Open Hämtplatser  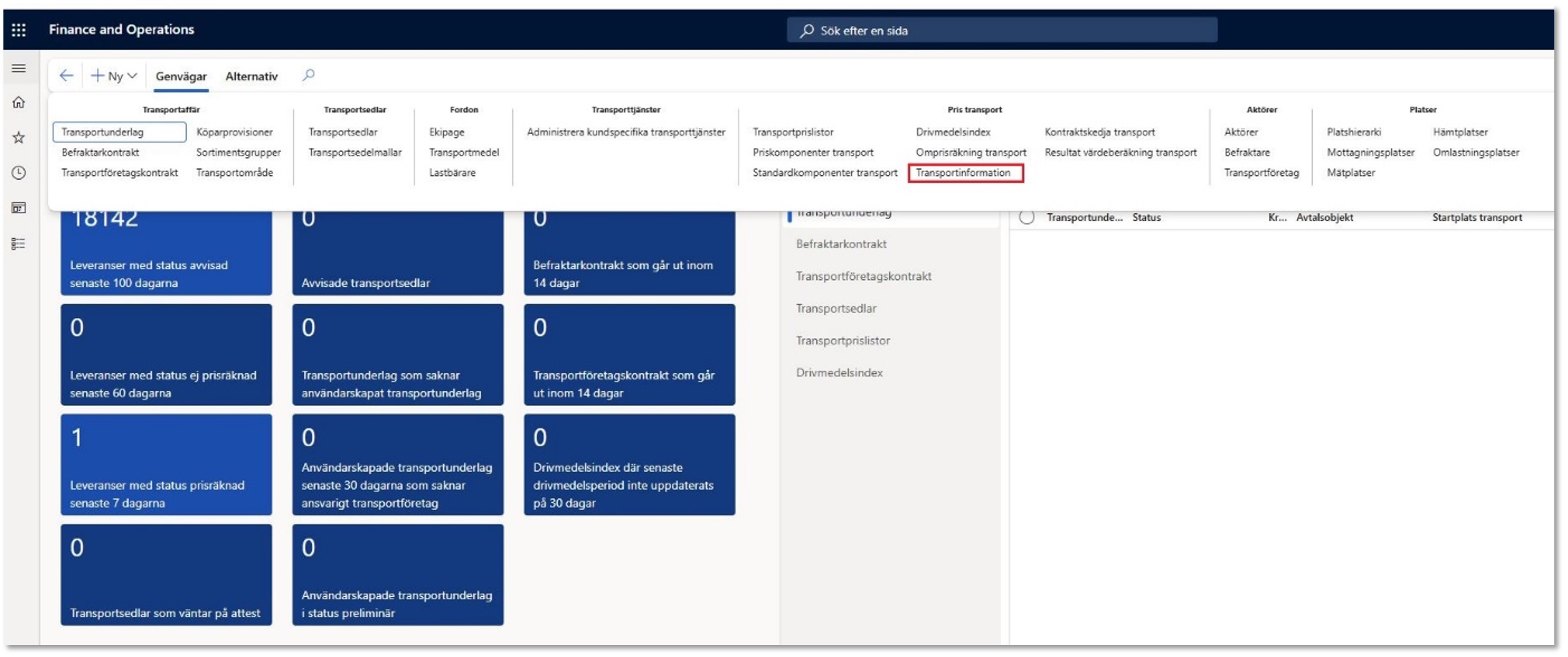click(x=1460, y=132)
